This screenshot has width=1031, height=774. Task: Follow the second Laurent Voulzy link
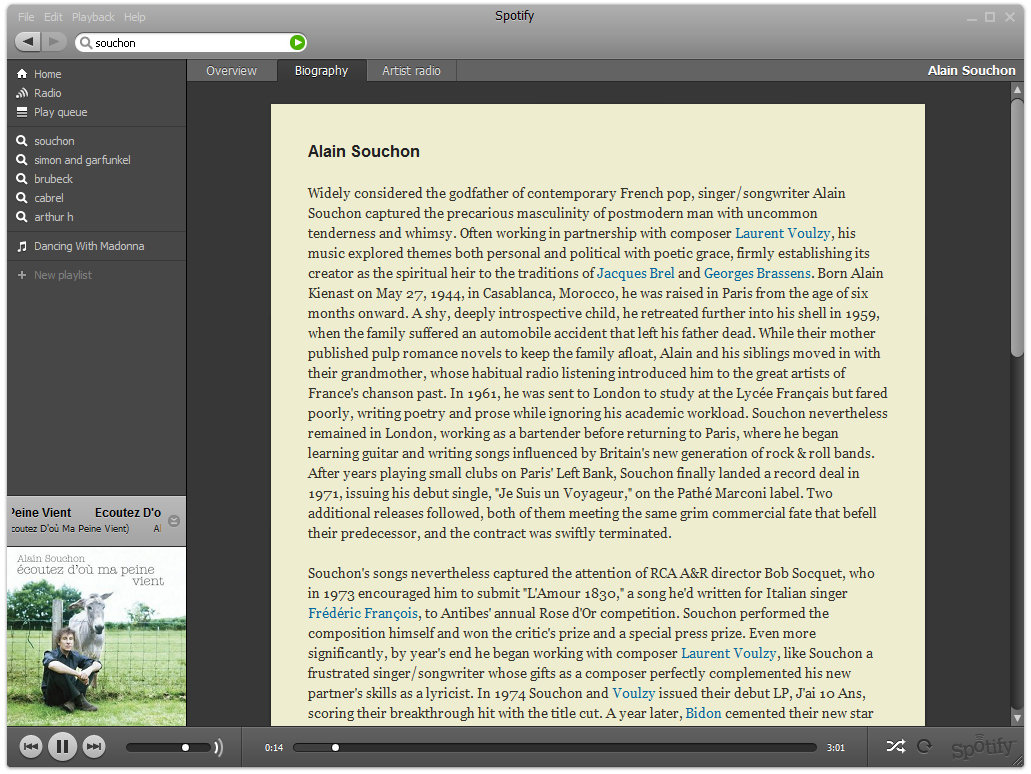point(729,654)
